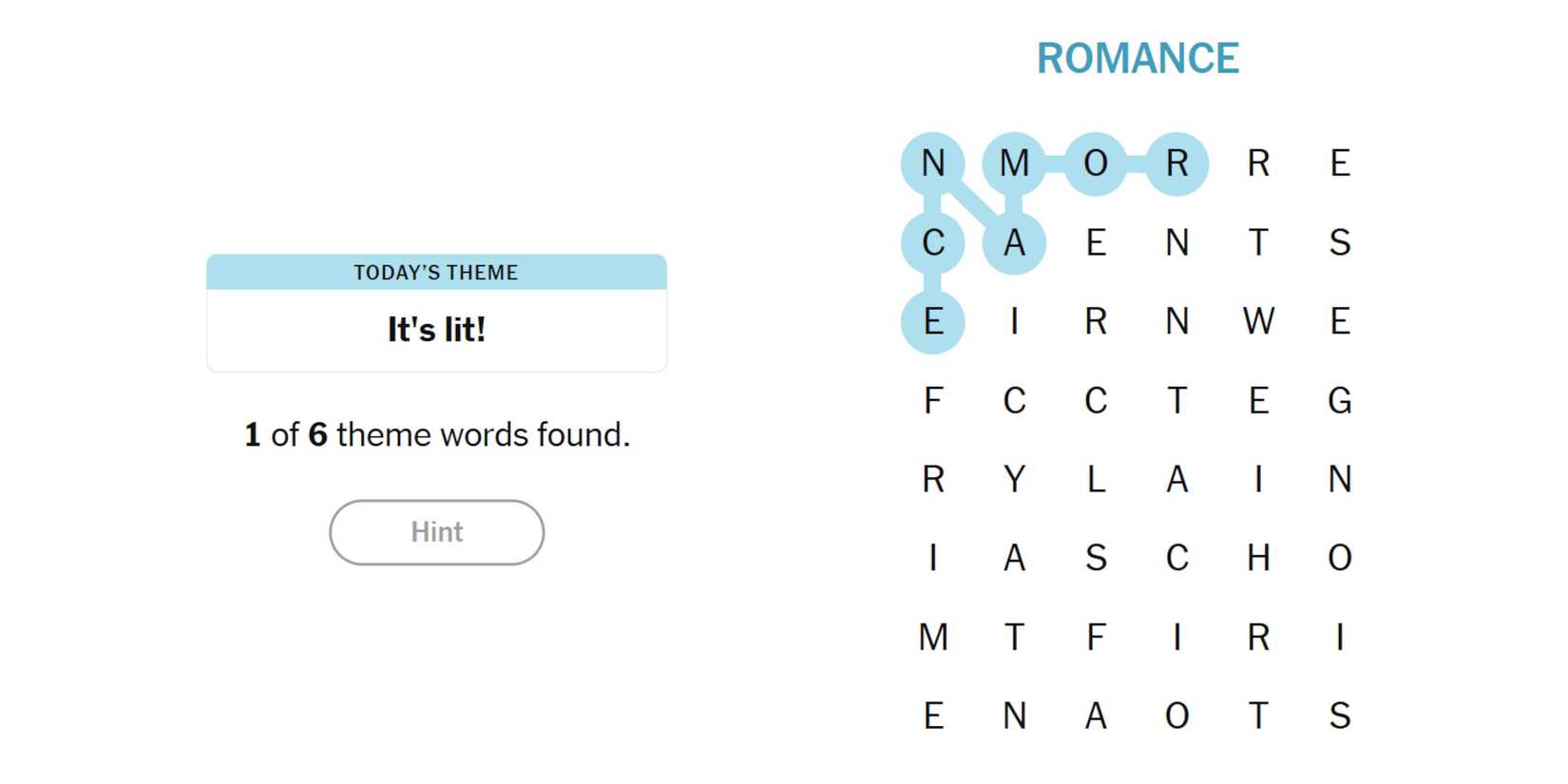Tap the highlighted letter O
Image resolution: width=1568 pixels, height=784 pixels.
click(1096, 163)
